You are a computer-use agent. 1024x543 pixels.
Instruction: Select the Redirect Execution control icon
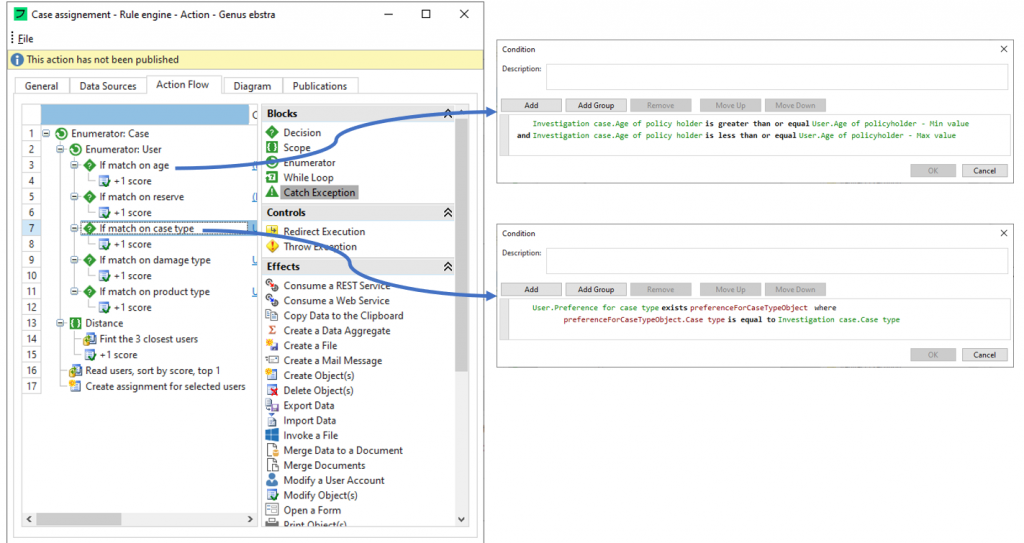pyautogui.click(x=272, y=231)
